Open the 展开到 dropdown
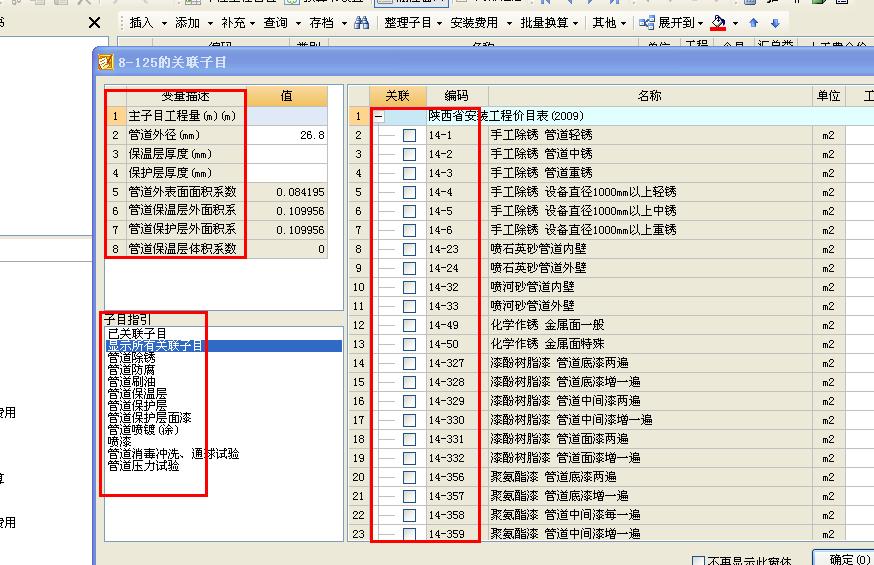874x565 pixels. 700,23
